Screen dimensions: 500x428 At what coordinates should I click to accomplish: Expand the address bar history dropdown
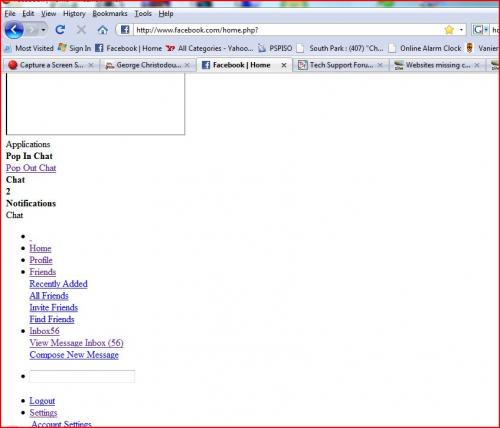point(461,30)
